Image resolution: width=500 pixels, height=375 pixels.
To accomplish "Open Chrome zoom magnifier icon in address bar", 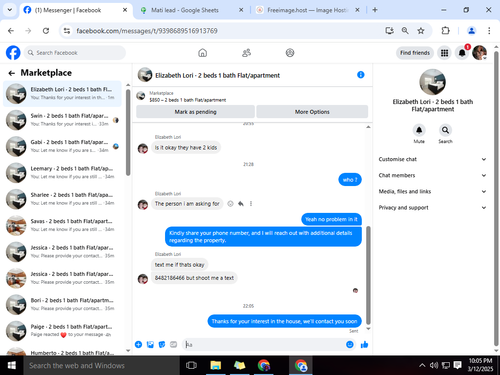I will pyautogui.click(x=405, y=31).
